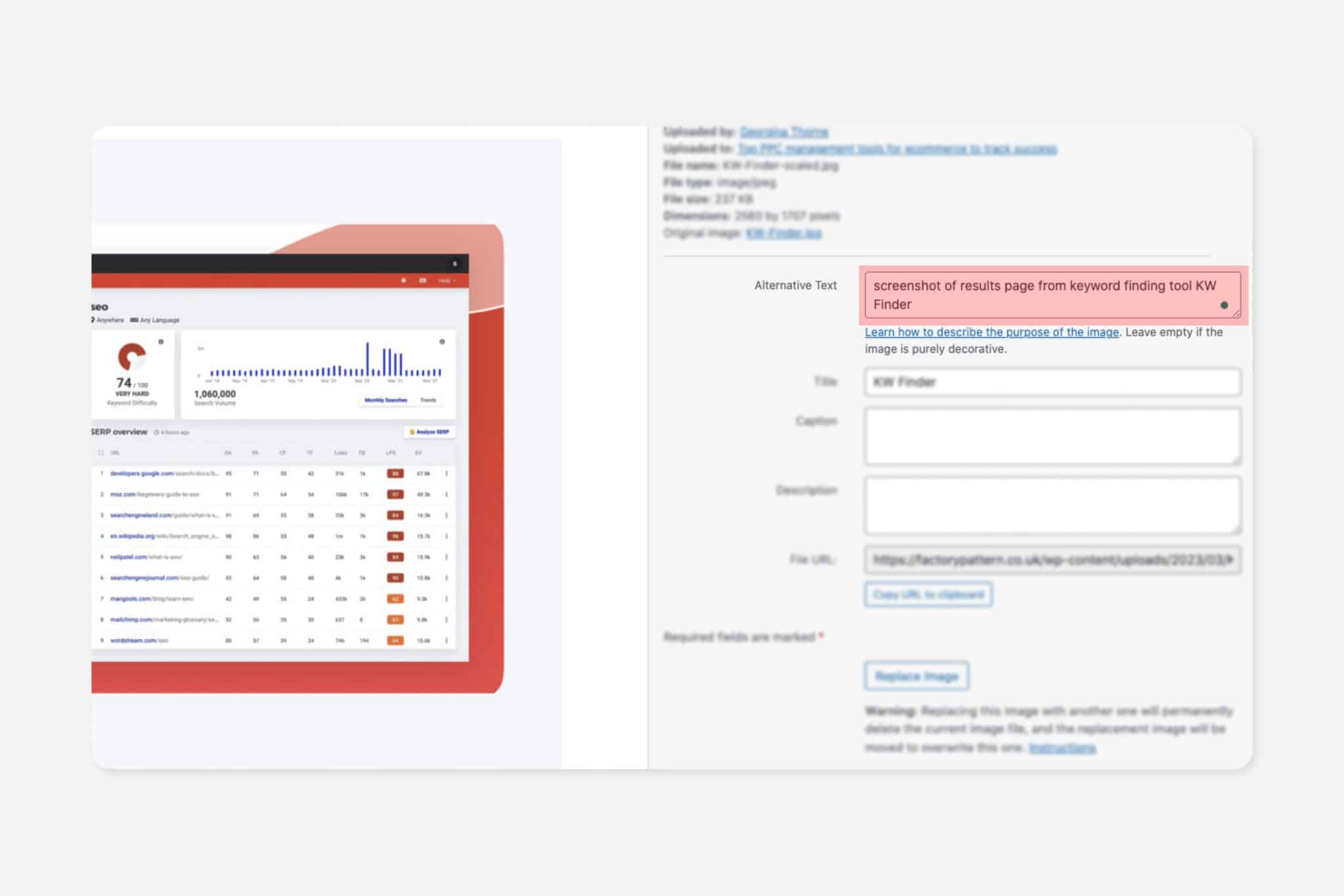Switch to the Trends tab

[428, 400]
